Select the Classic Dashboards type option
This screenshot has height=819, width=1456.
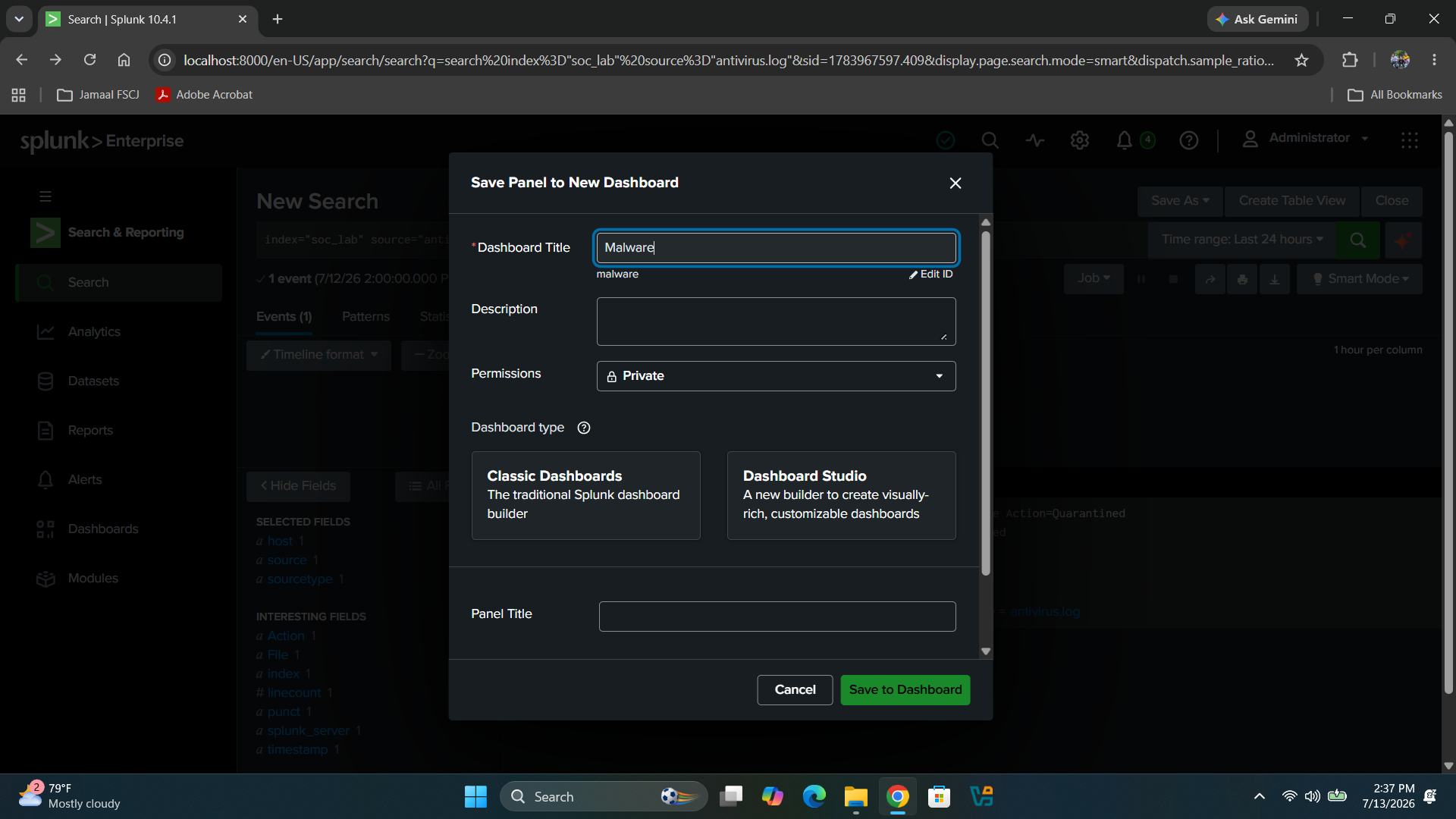[x=586, y=496]
